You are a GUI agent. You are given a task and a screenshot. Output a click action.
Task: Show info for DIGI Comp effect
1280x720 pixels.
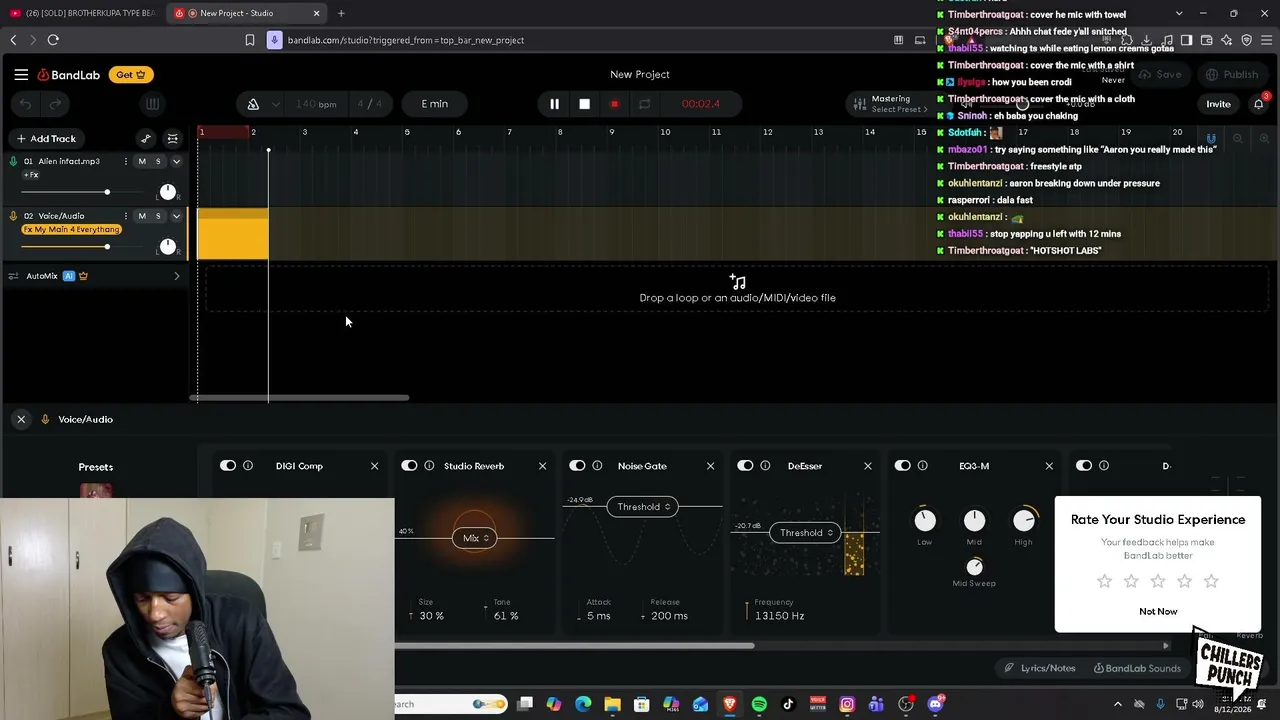pyautogui.click(x=248, y=466)
